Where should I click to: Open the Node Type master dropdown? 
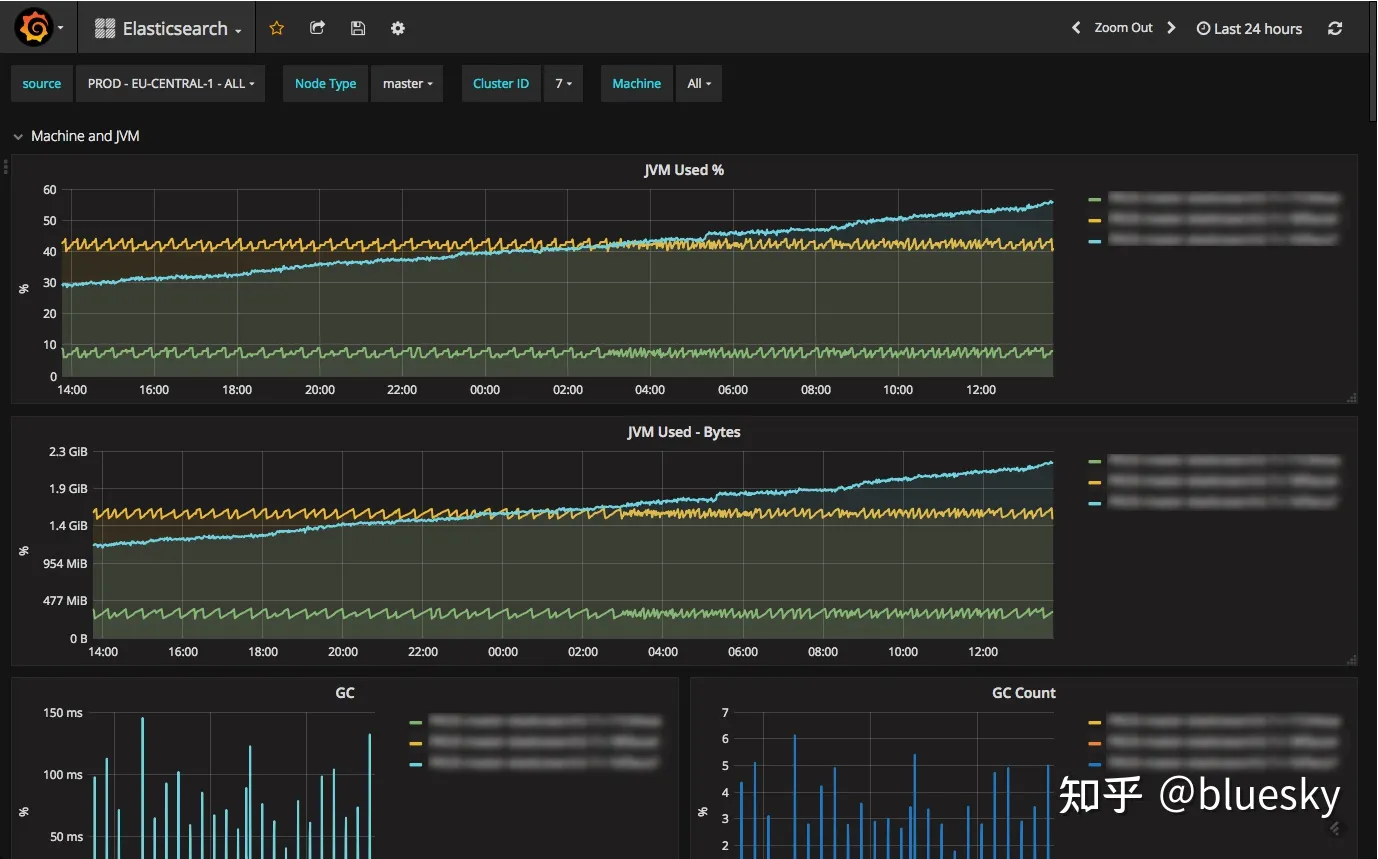click(407, 84)
